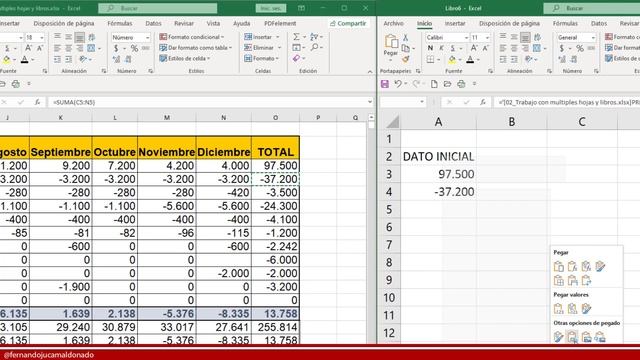The height and width of the screenshot is (360, 640).
Task: Open the Calibri font name dropdown in Libro6
Action: [x=466, y=38]
